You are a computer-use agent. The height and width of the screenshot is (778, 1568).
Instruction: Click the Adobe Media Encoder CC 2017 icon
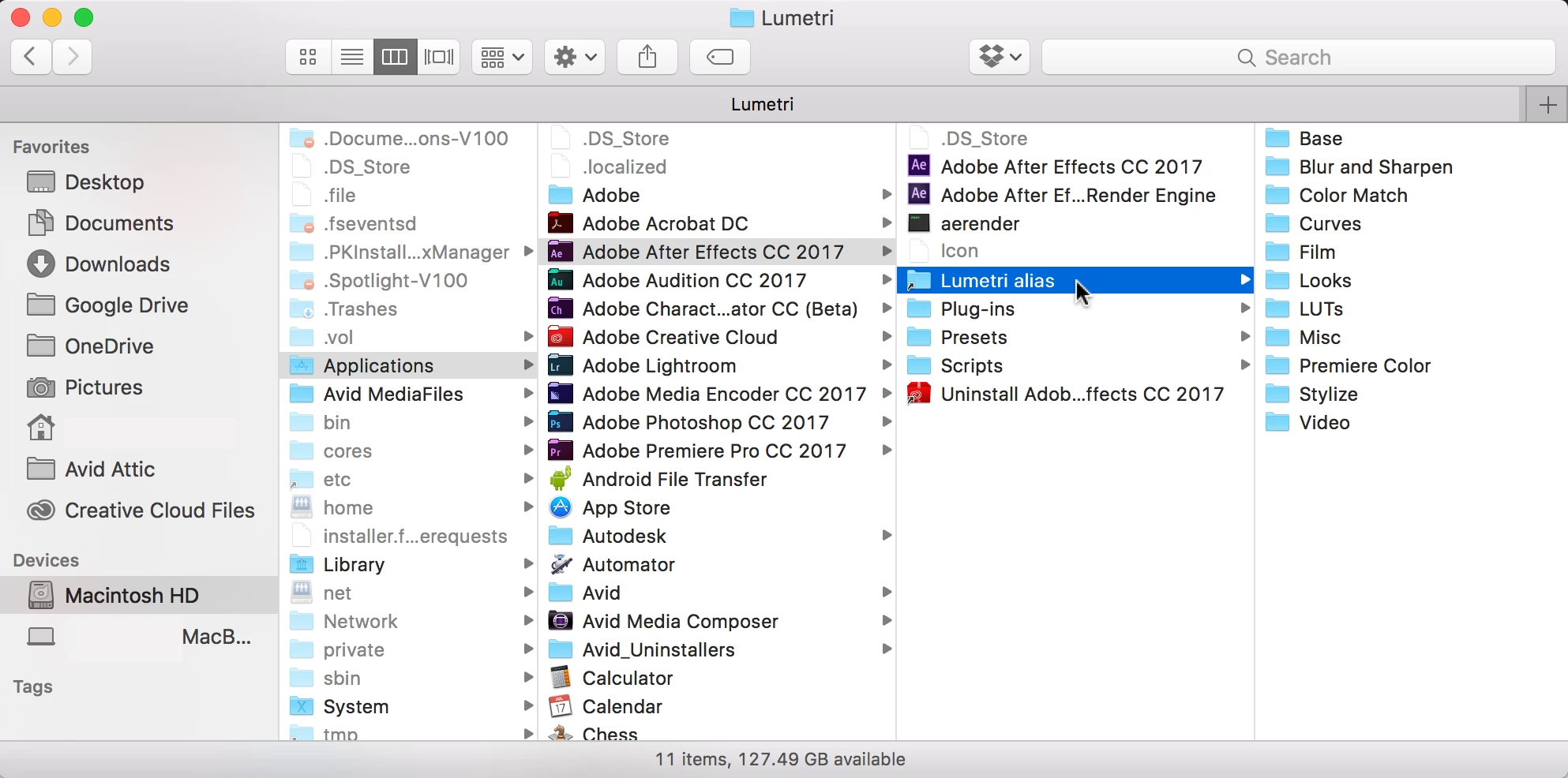(561, 394)
